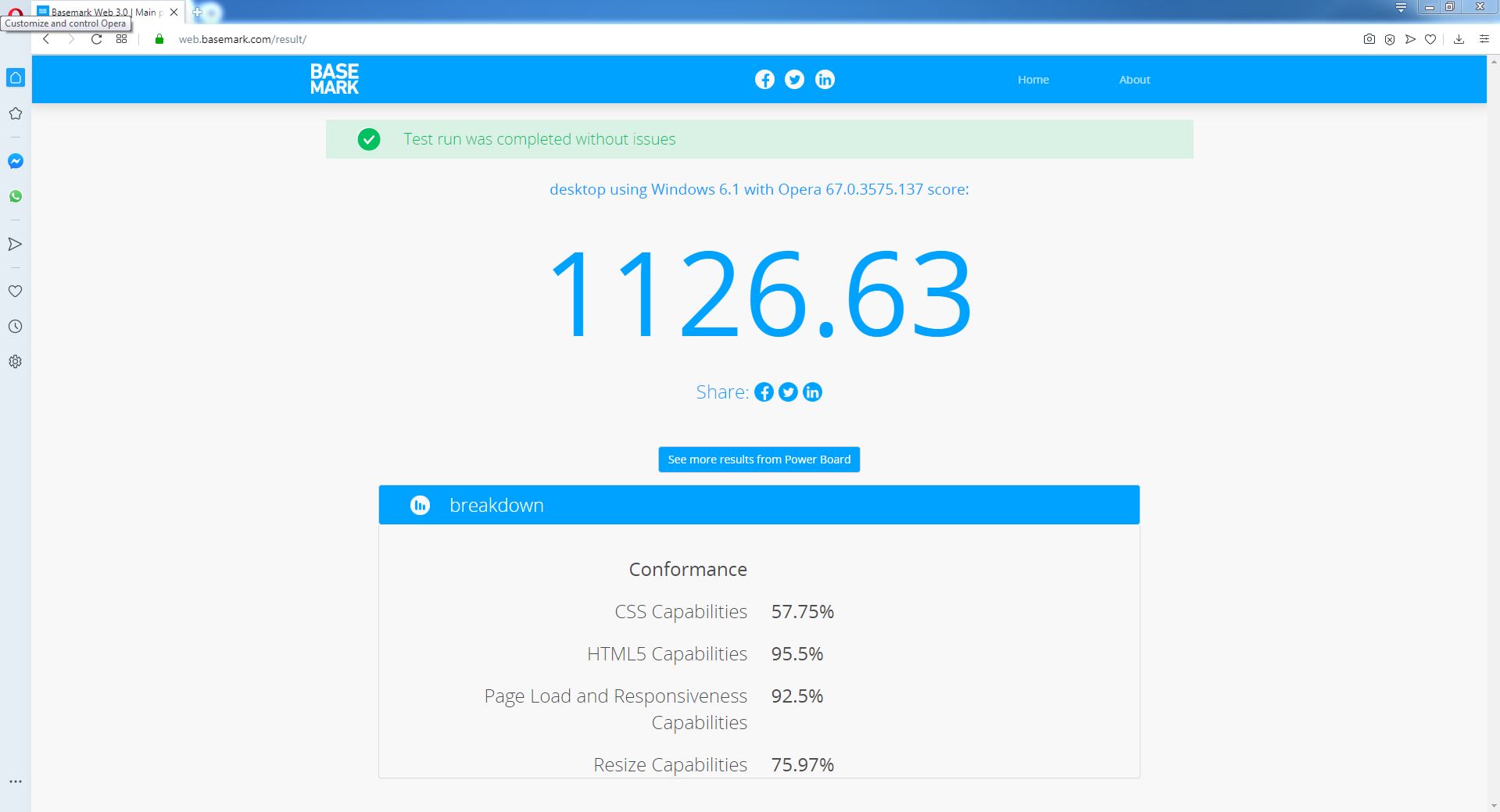Open the ad blocker shield icon

coord(1390,39)
